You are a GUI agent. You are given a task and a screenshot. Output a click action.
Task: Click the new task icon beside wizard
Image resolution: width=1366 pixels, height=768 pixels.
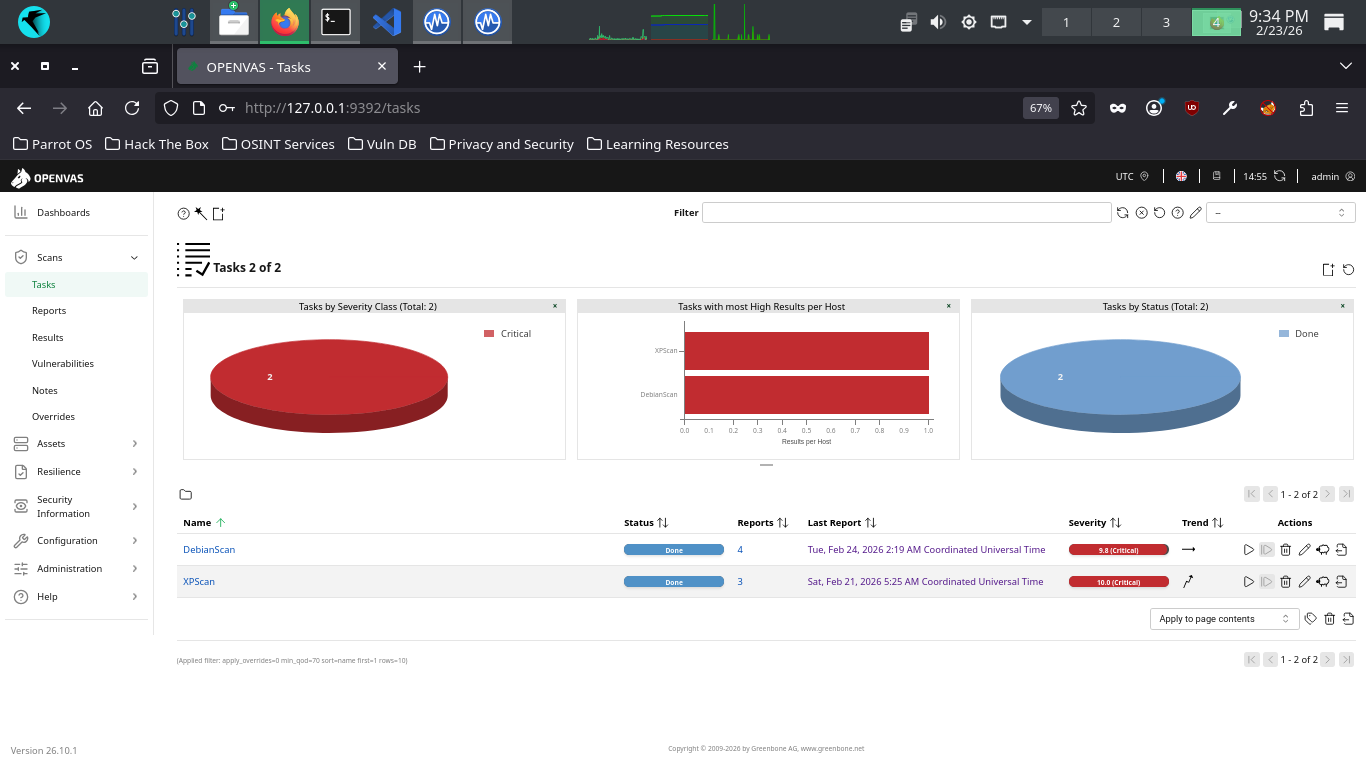click(218, 213)
